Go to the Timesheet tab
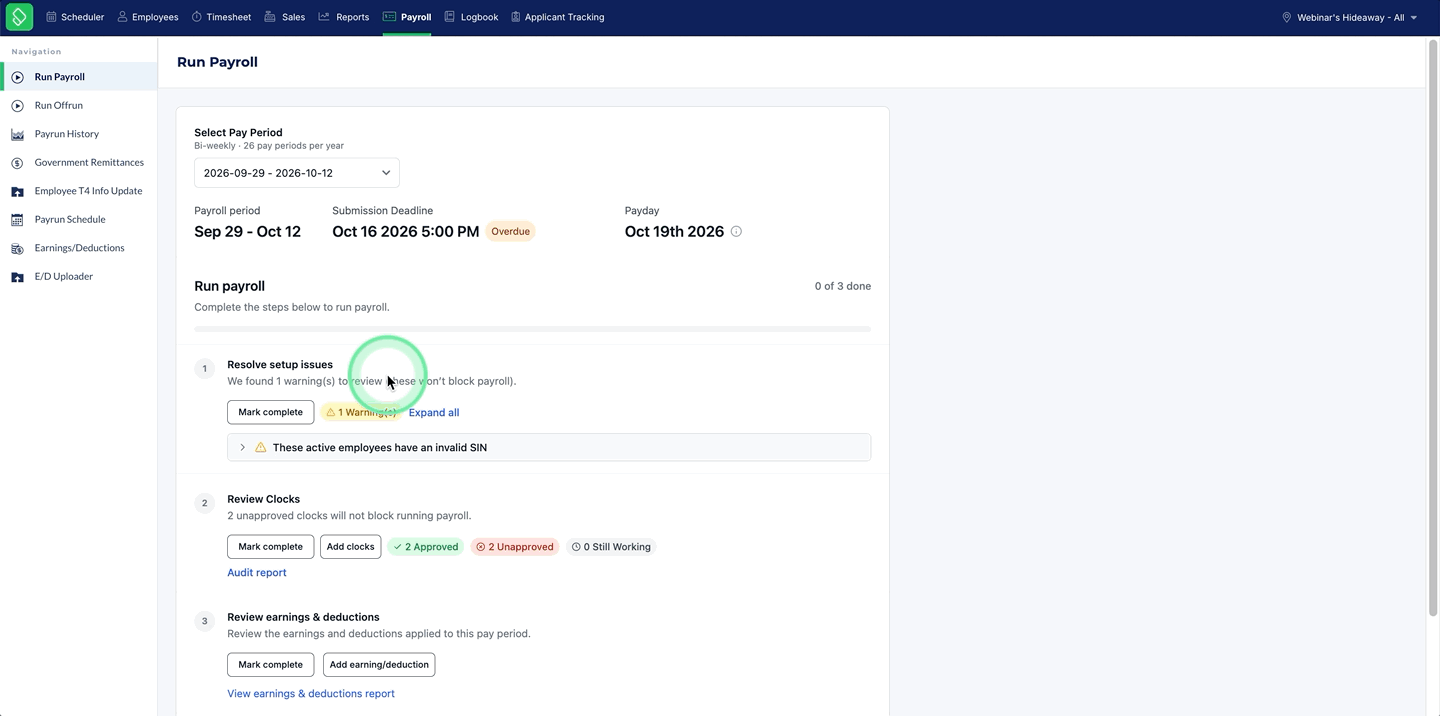This screenshot has height=716, width=1440. pyautogui.click(x=221, y=17)
